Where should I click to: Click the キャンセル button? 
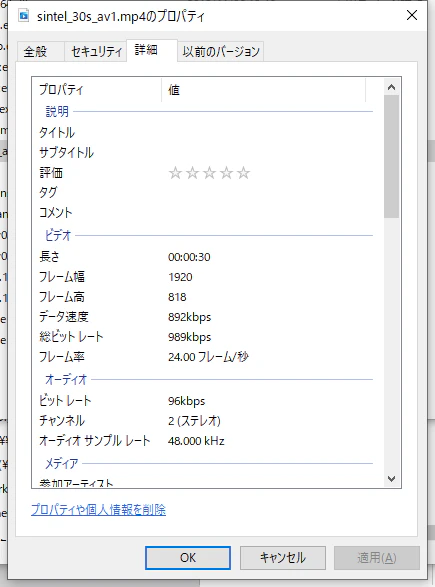283,558
